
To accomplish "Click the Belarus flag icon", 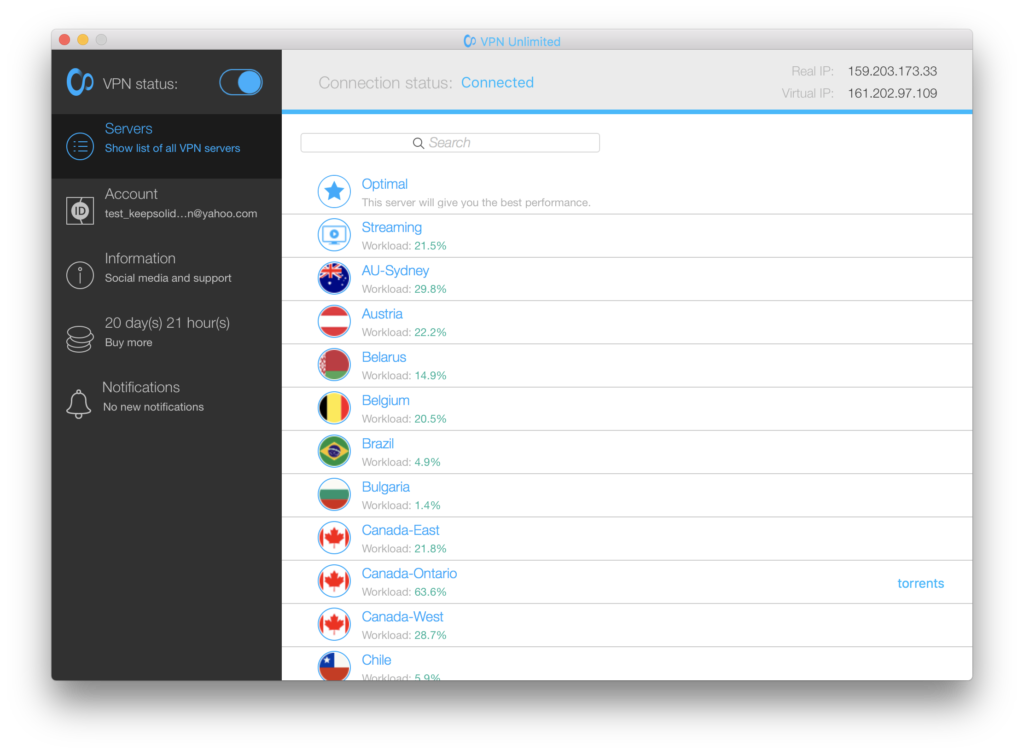I will 334,364.
